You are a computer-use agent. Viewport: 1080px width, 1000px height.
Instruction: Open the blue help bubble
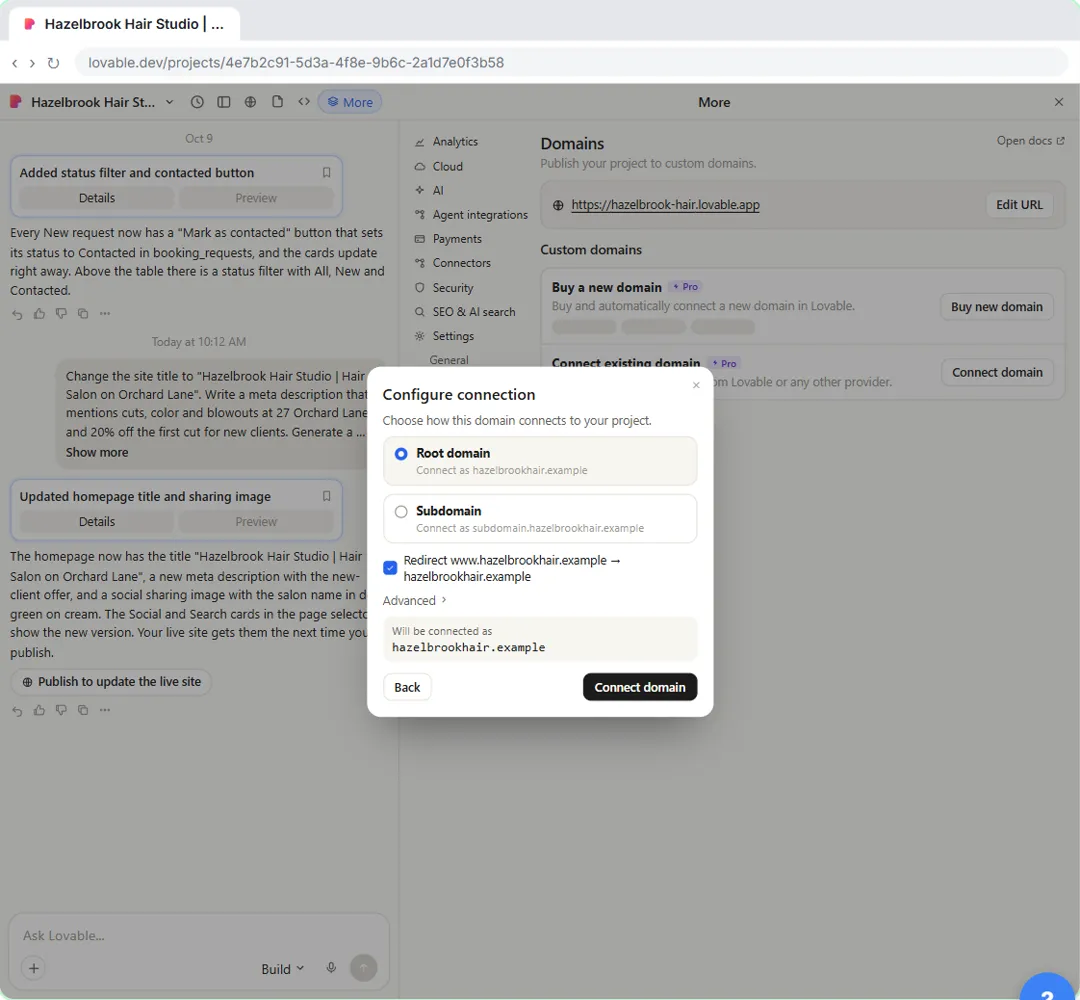[1047, 988]
